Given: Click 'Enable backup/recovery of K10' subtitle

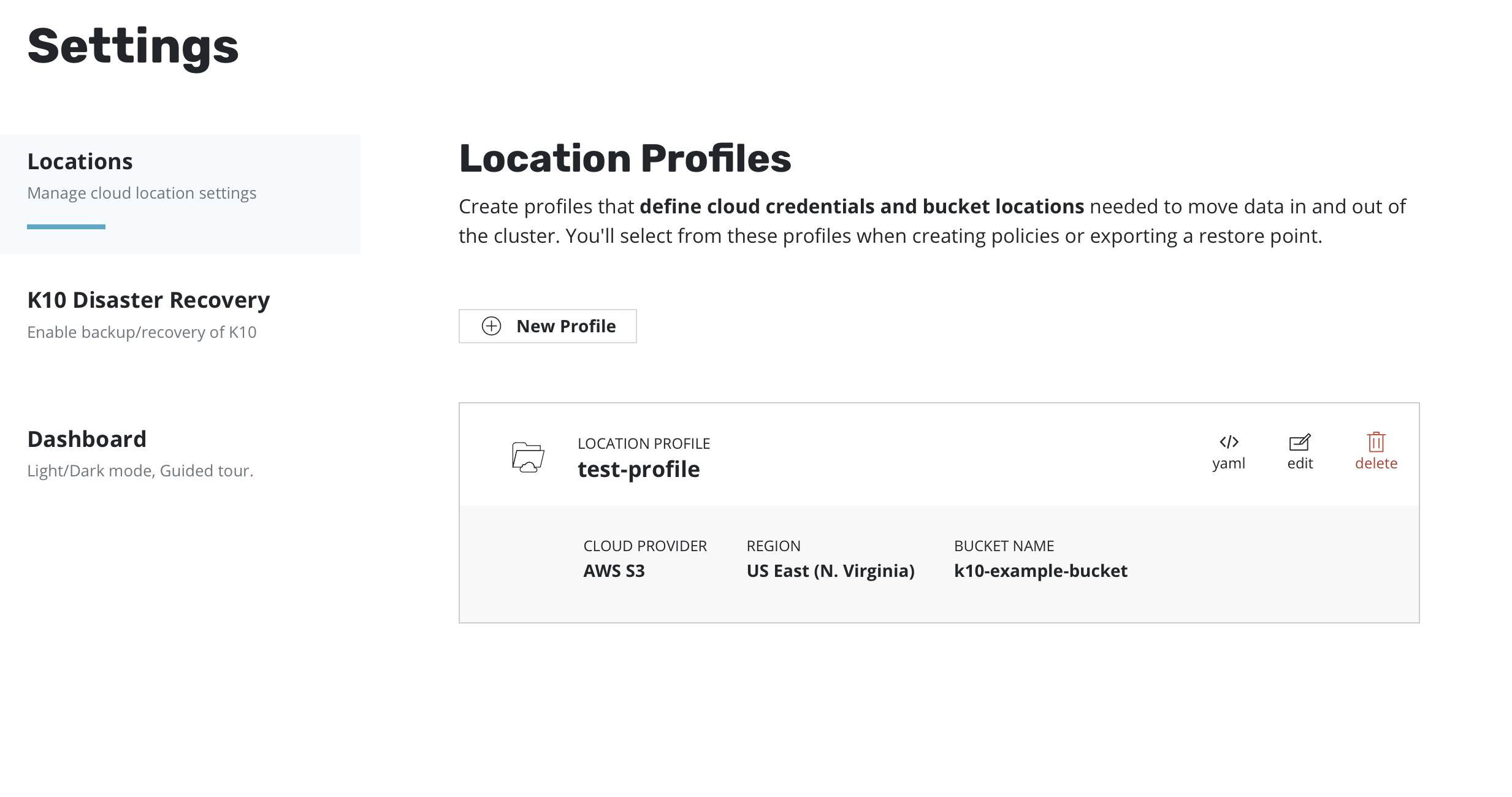Looking at the screenshot, I should (x=142, y=332).
